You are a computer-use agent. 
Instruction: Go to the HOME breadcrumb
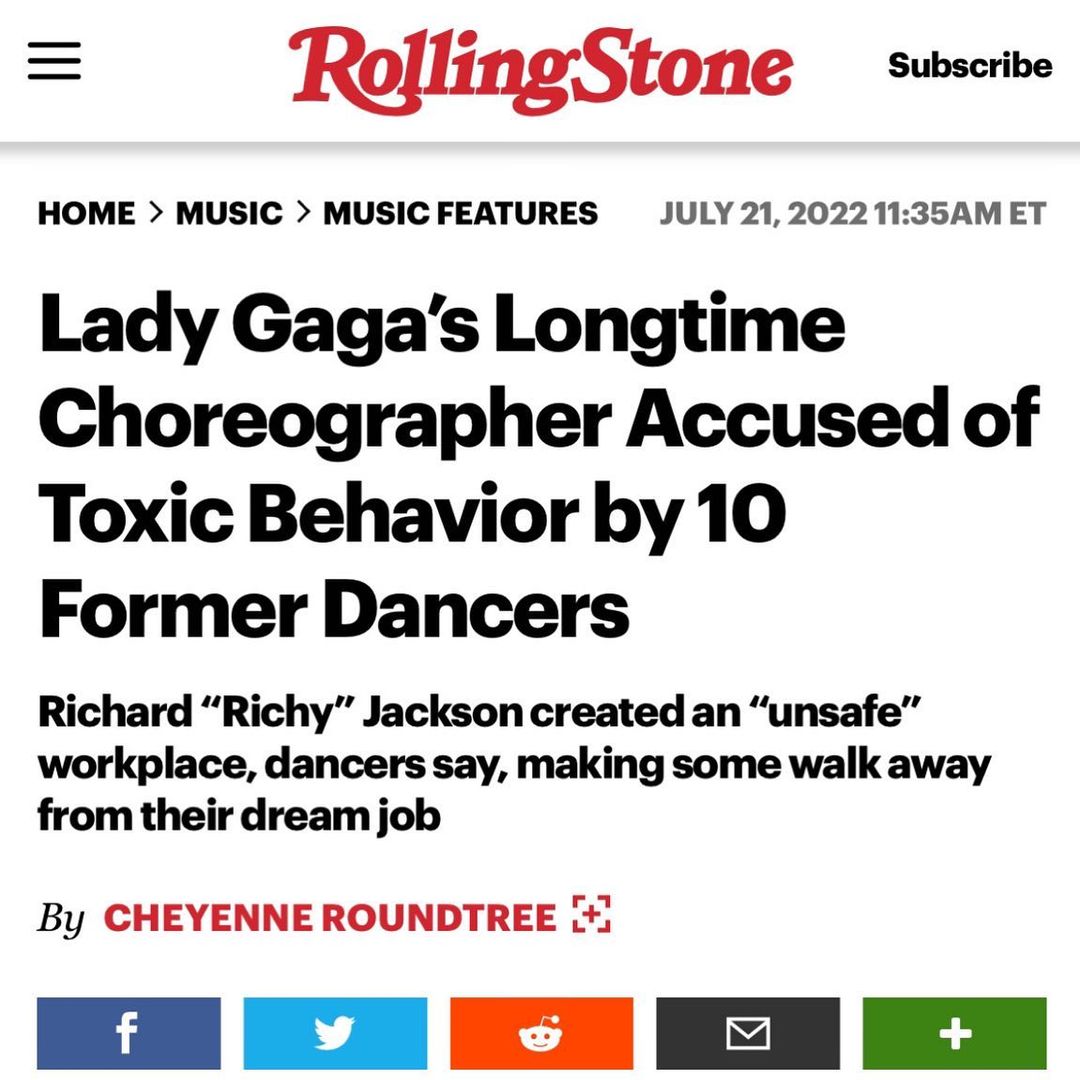pos(86,213)
